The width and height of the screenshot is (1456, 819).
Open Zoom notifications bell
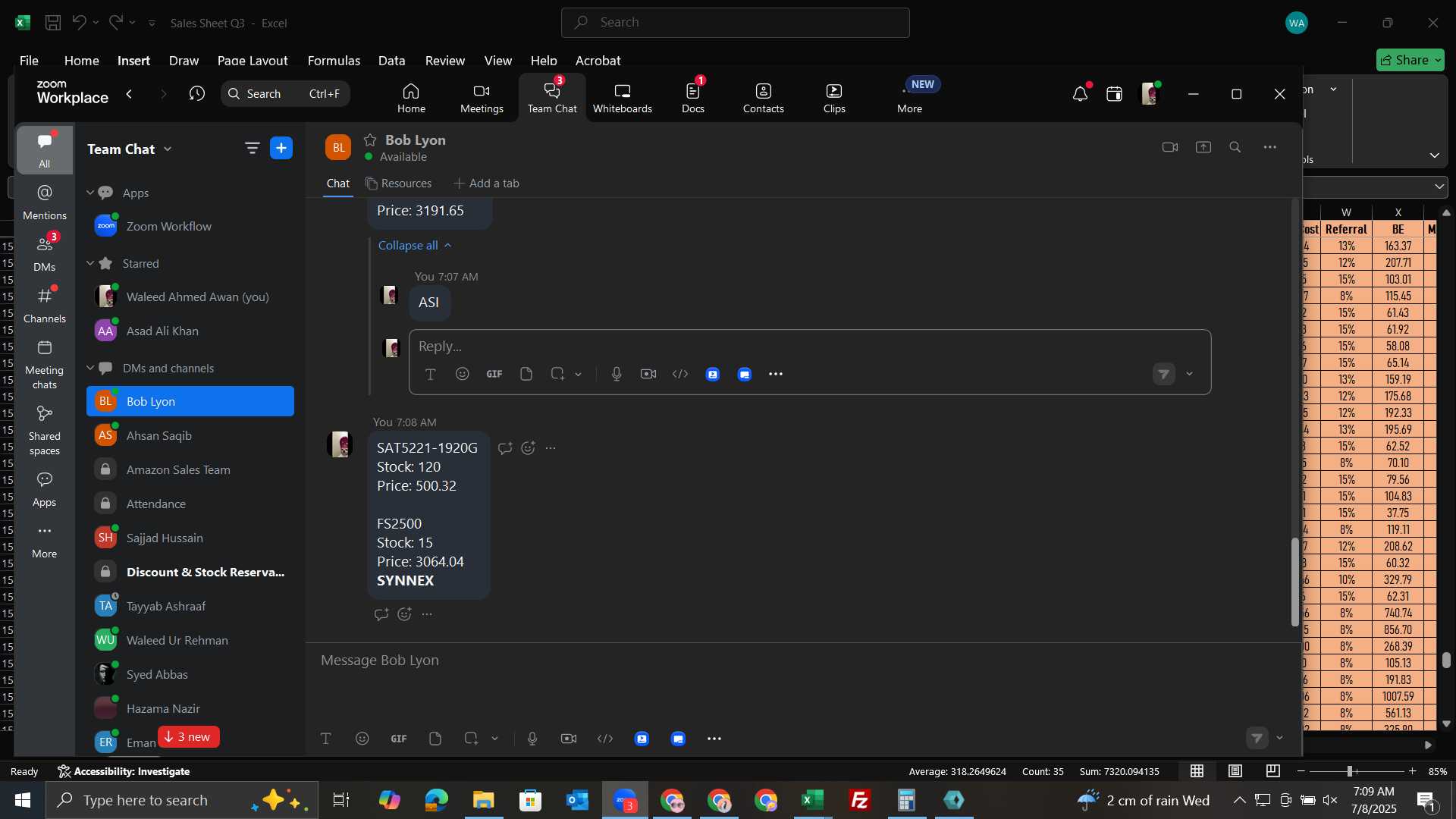pos(1080,94)
